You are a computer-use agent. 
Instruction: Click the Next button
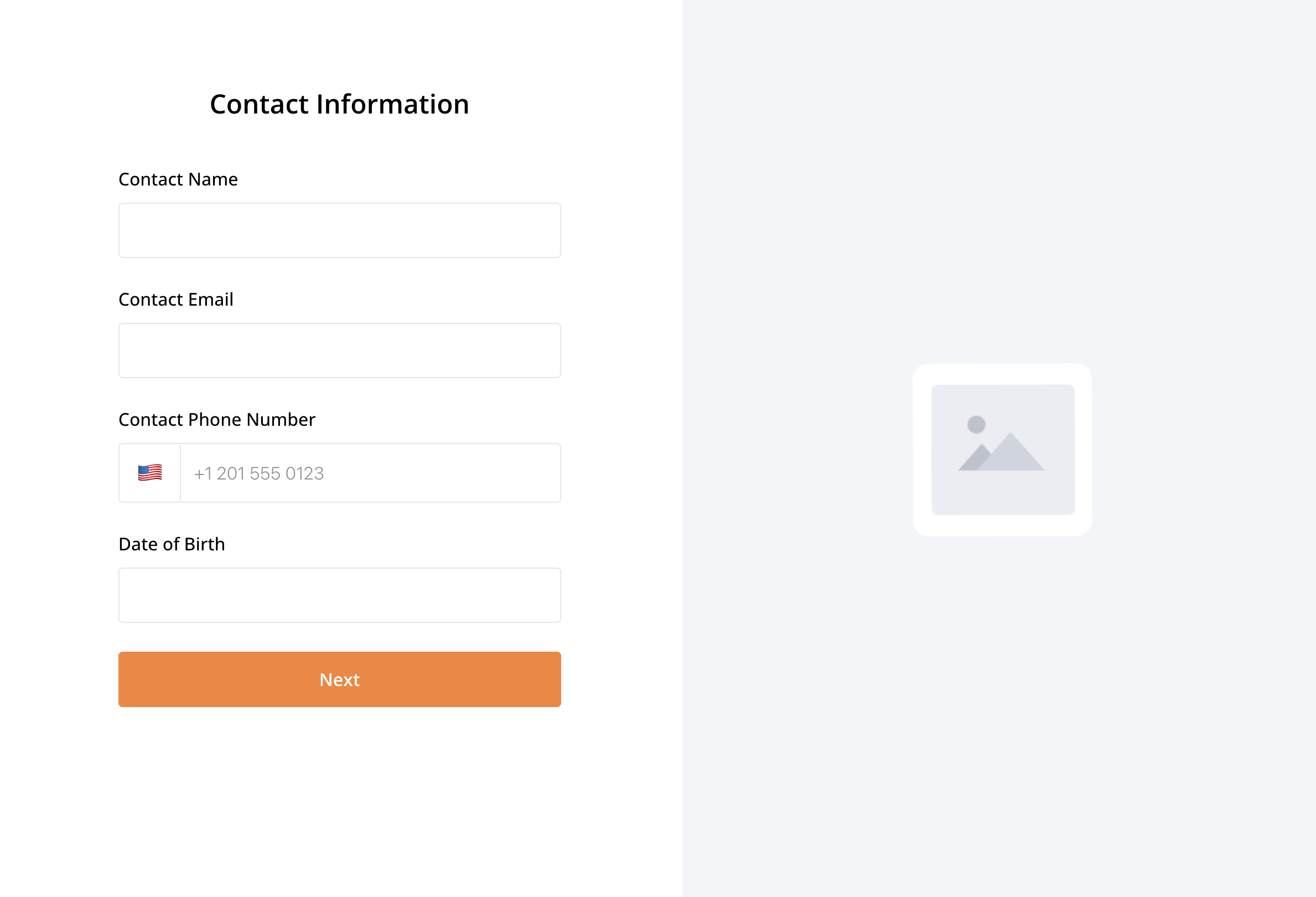tap(339, 679)
